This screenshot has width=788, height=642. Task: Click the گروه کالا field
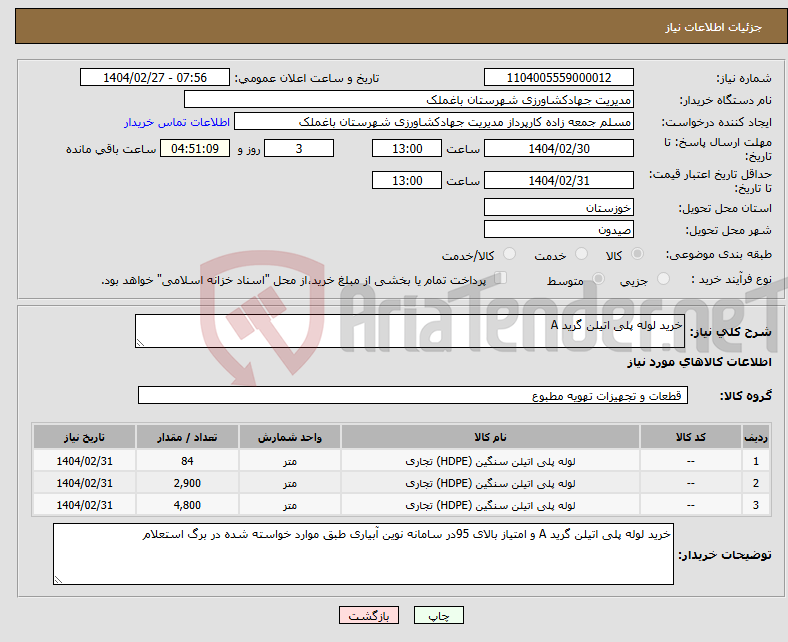point(413,395)
